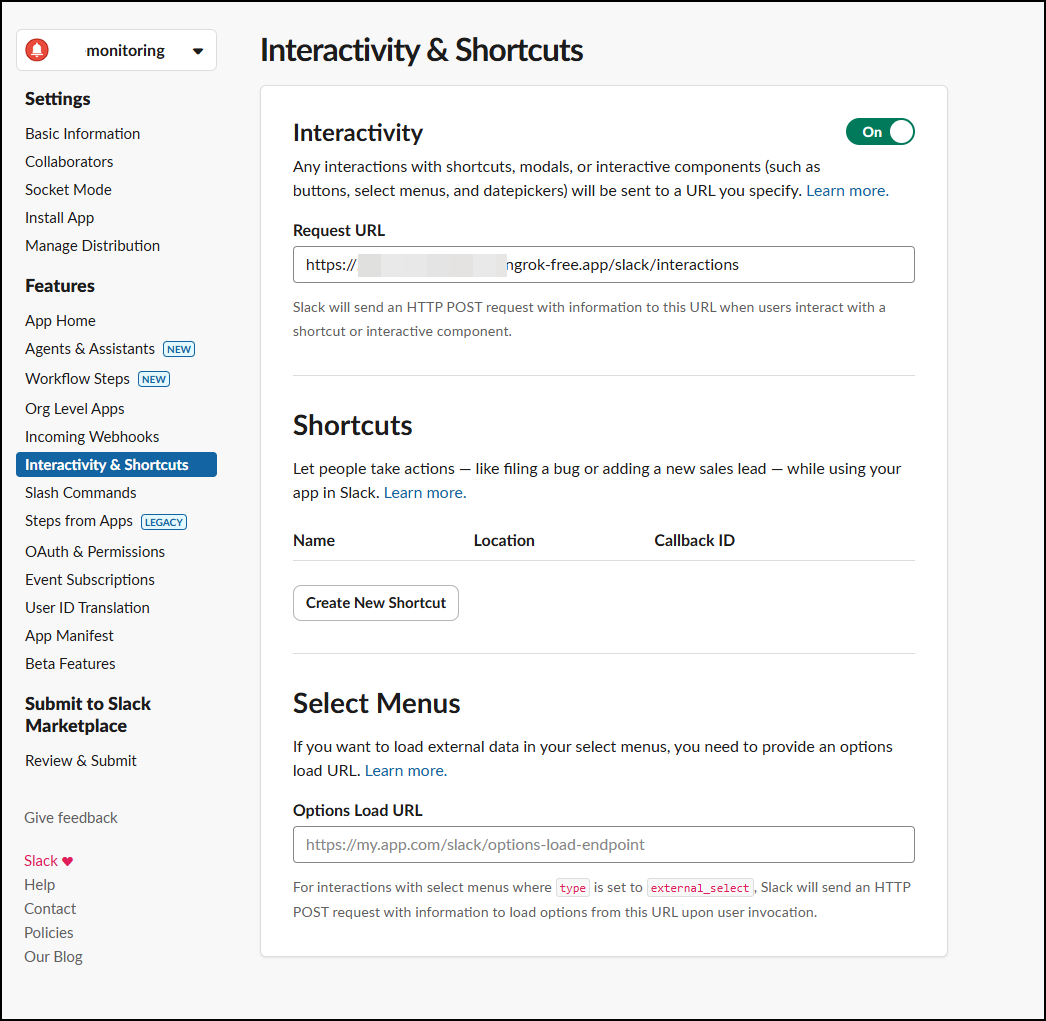Open Review & Submit page

(x=81, y=761)
